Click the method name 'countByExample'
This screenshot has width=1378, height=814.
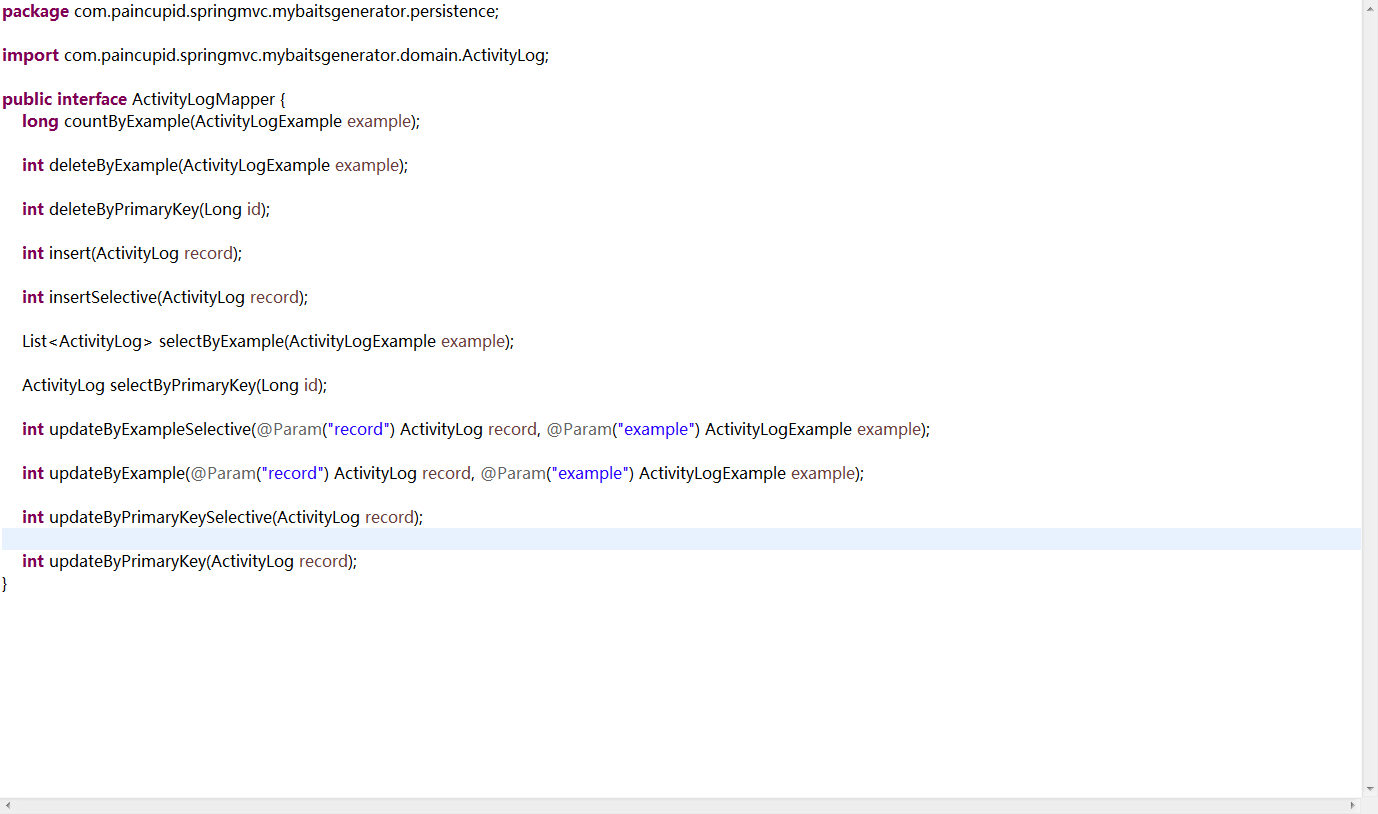tap(125, 122)
